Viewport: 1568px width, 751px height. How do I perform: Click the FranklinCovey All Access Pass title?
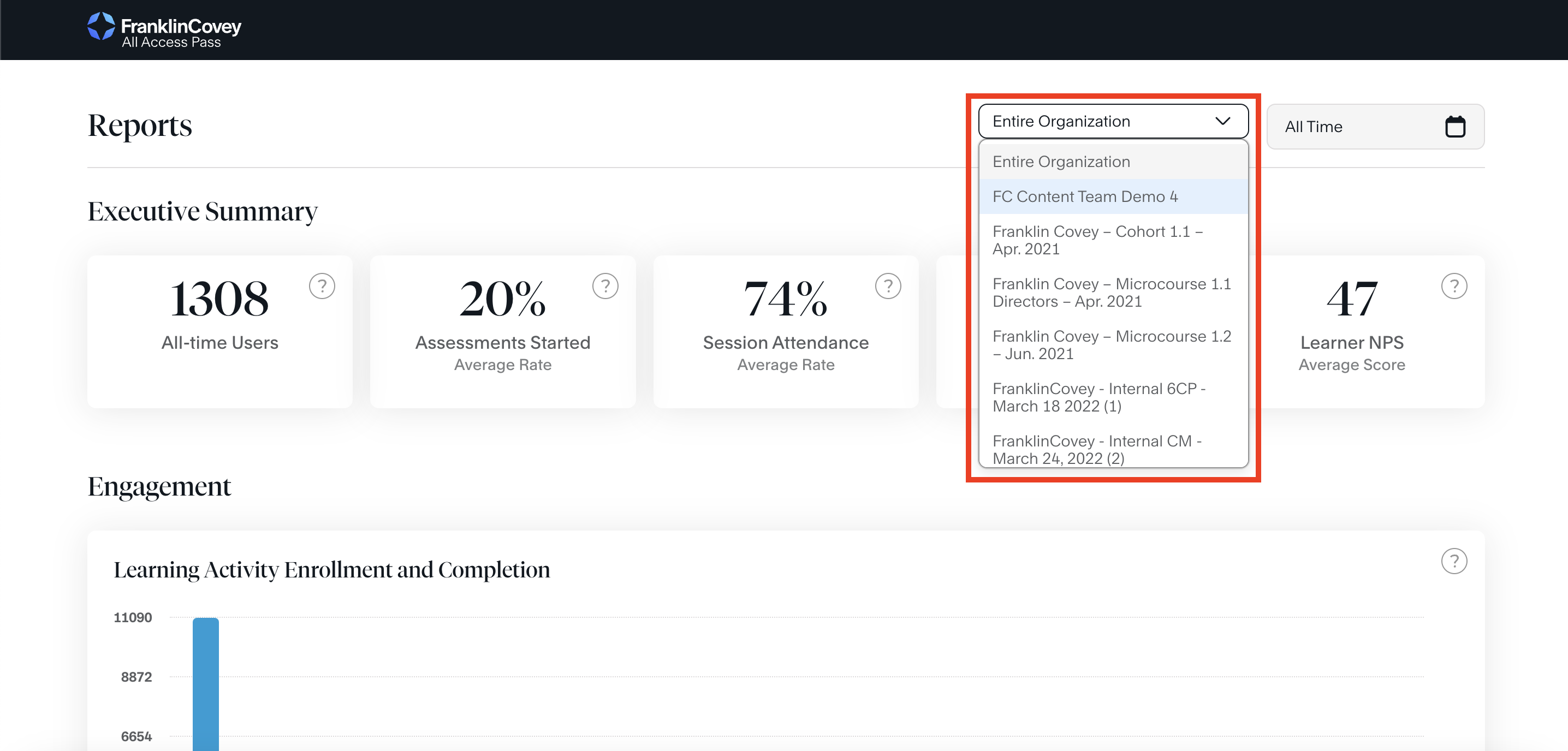click(x=181, y=33)
